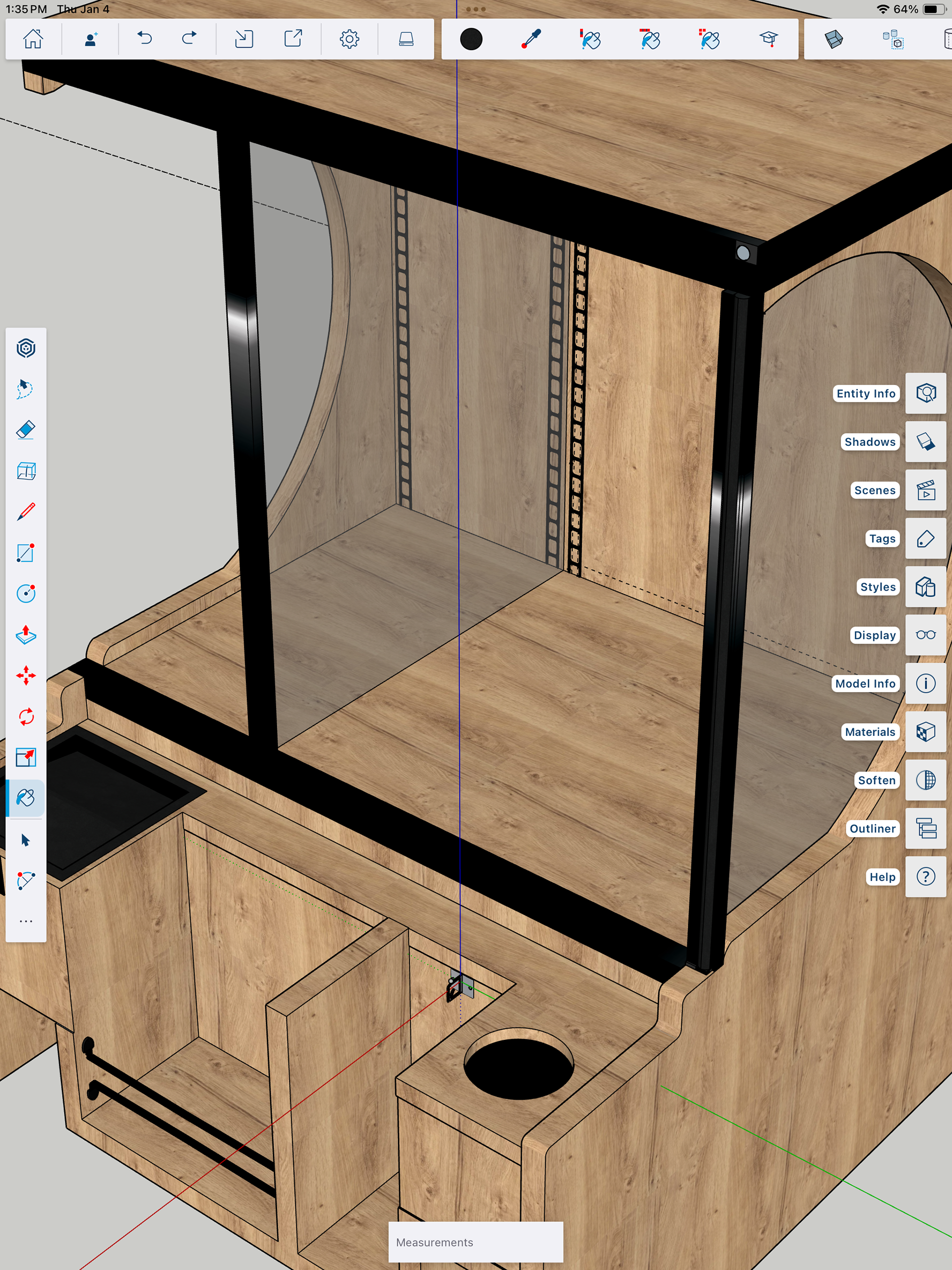Select the Scale tool
Viewport: 952px width, 1270px height.
pyautogui.click(x=26, y=757)
